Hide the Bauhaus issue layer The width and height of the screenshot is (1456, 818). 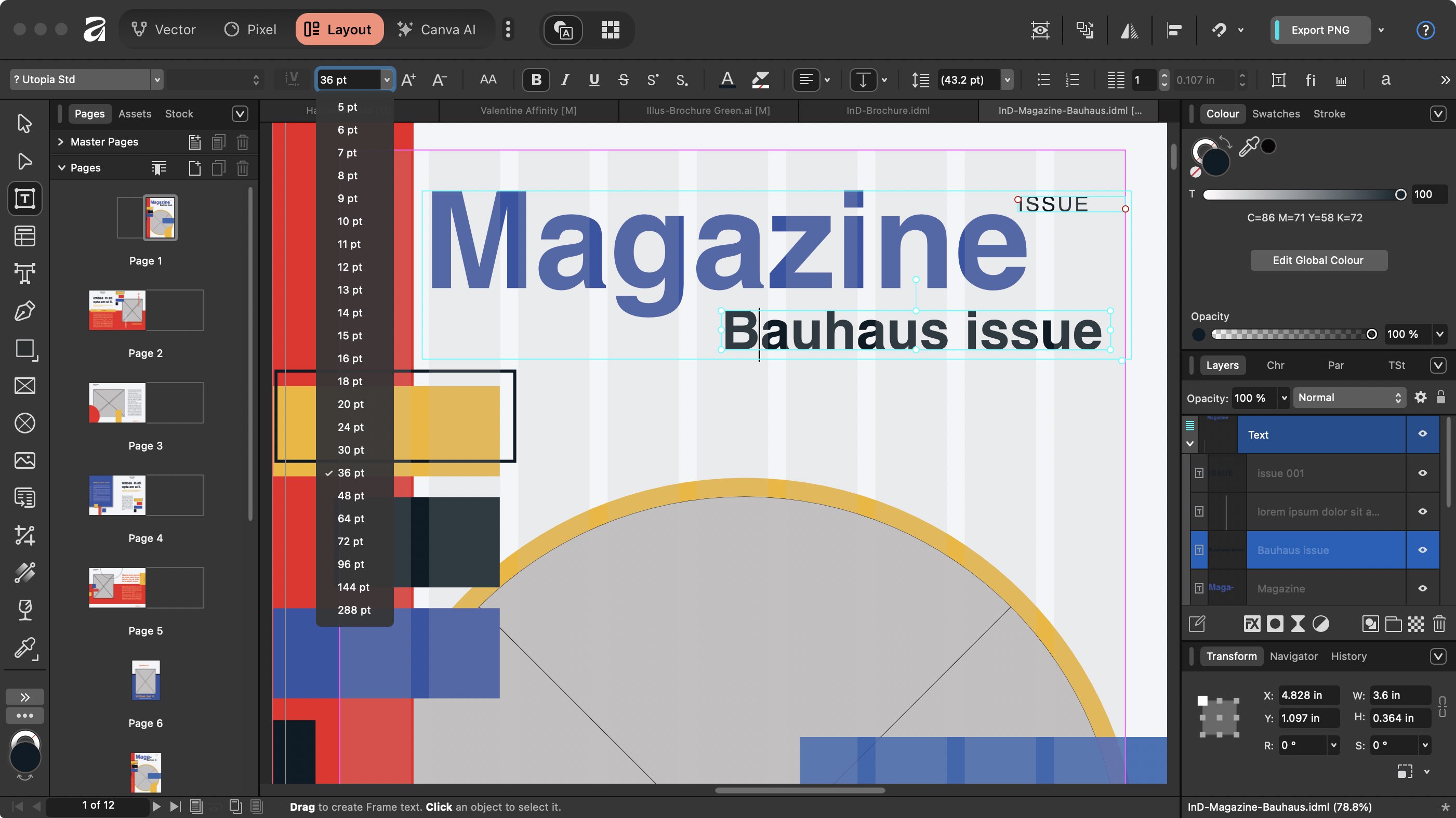coord(1423,550)
